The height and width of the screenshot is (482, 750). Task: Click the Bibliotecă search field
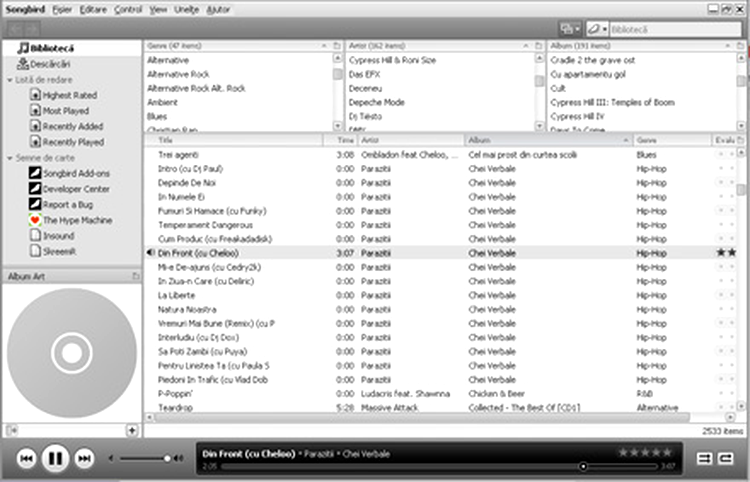674,29
